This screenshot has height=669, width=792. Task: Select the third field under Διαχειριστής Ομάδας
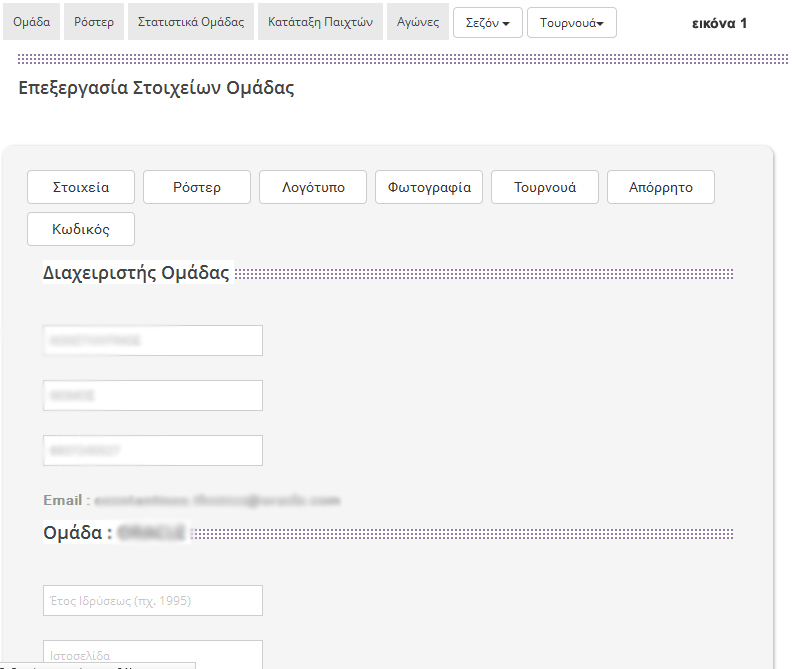[x=153, y=450]
